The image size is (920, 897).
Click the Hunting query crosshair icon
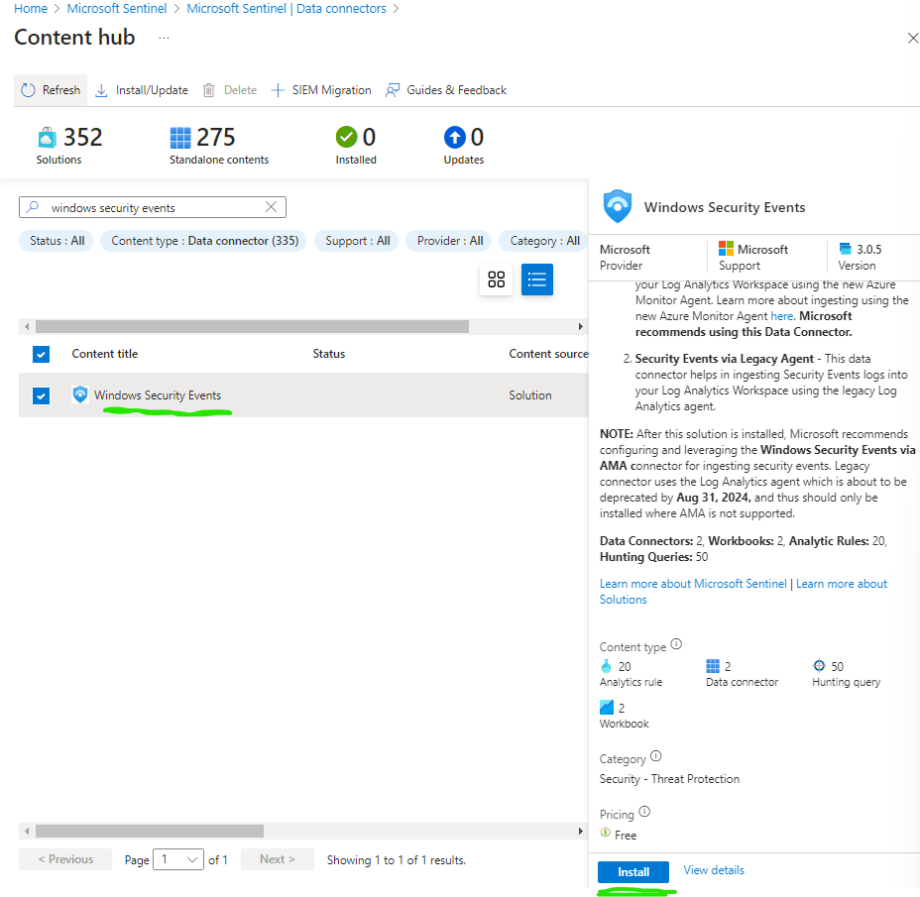point(819,665)
